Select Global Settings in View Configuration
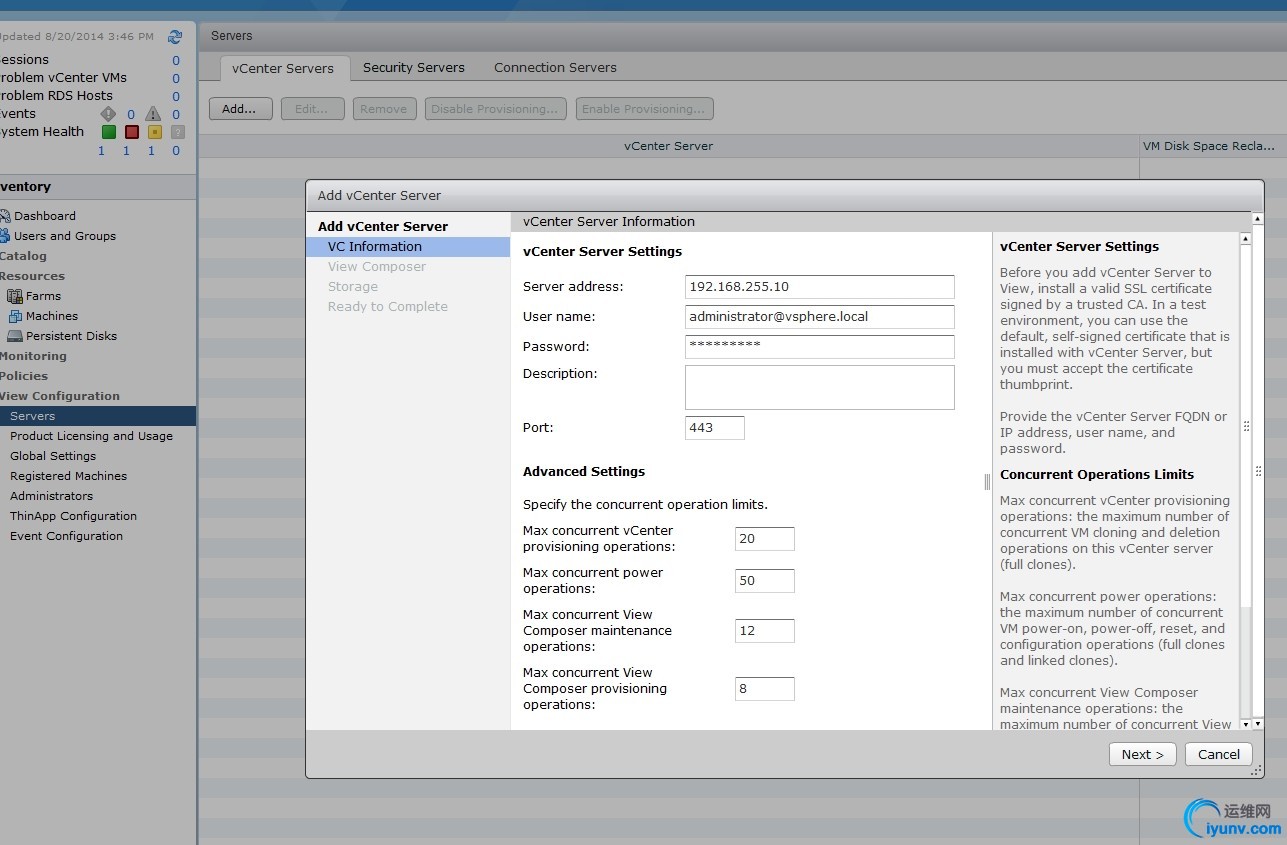1287x845 pixels. click(53, 456)
